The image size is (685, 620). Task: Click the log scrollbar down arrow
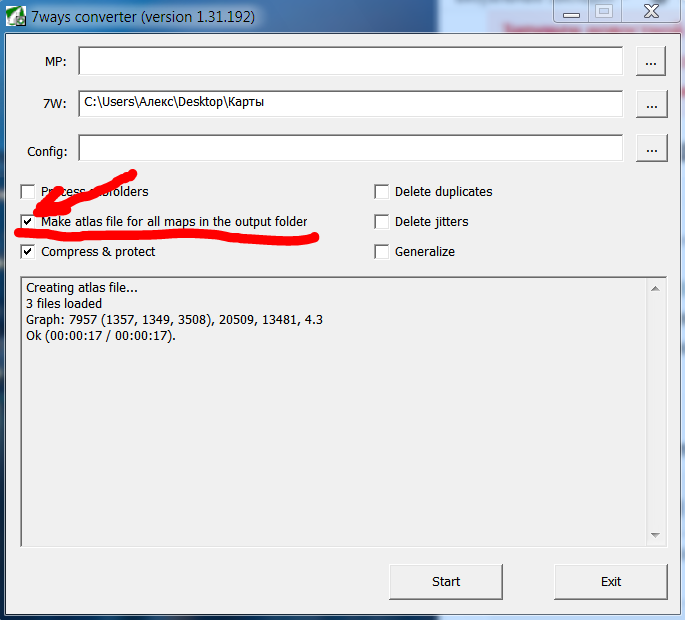[x=656, y=535]
